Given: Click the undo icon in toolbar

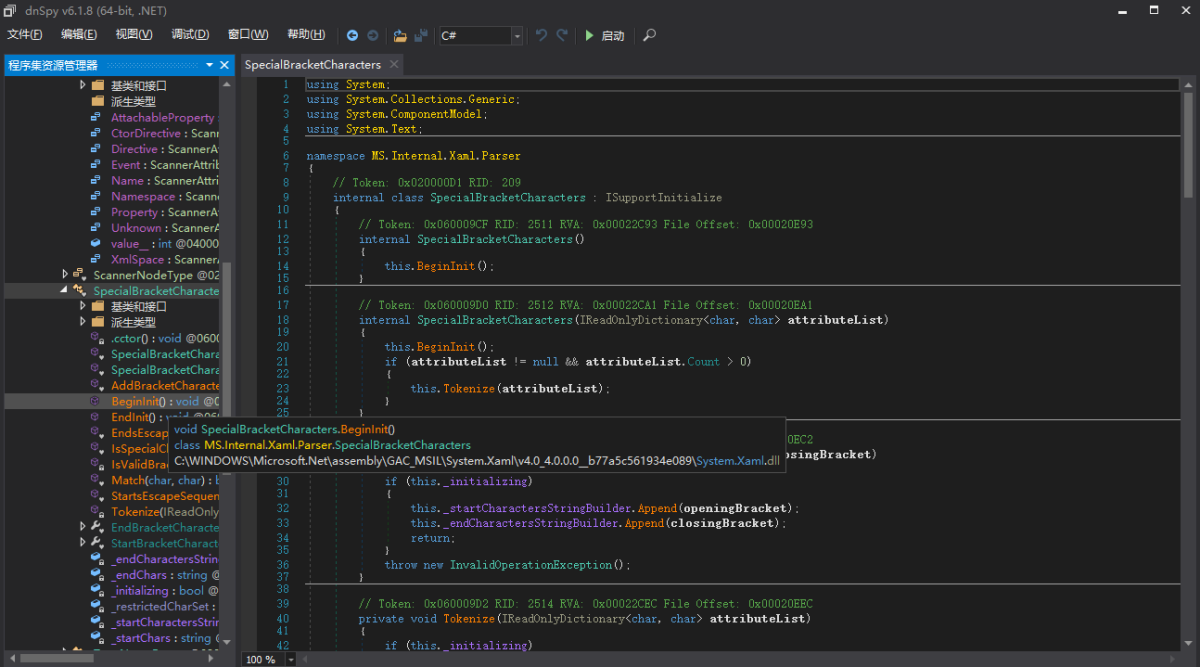Looking at the screenshot, I should (541, 35).
